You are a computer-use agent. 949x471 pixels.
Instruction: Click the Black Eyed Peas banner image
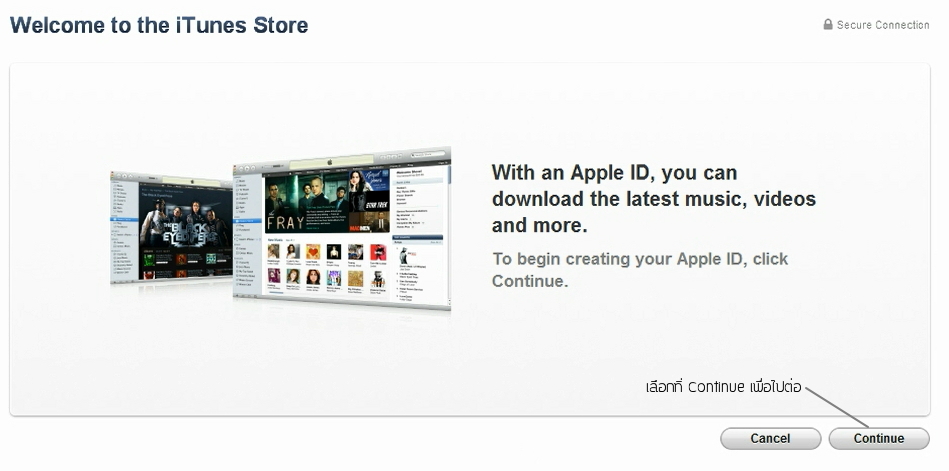click(x=186, y=219)
